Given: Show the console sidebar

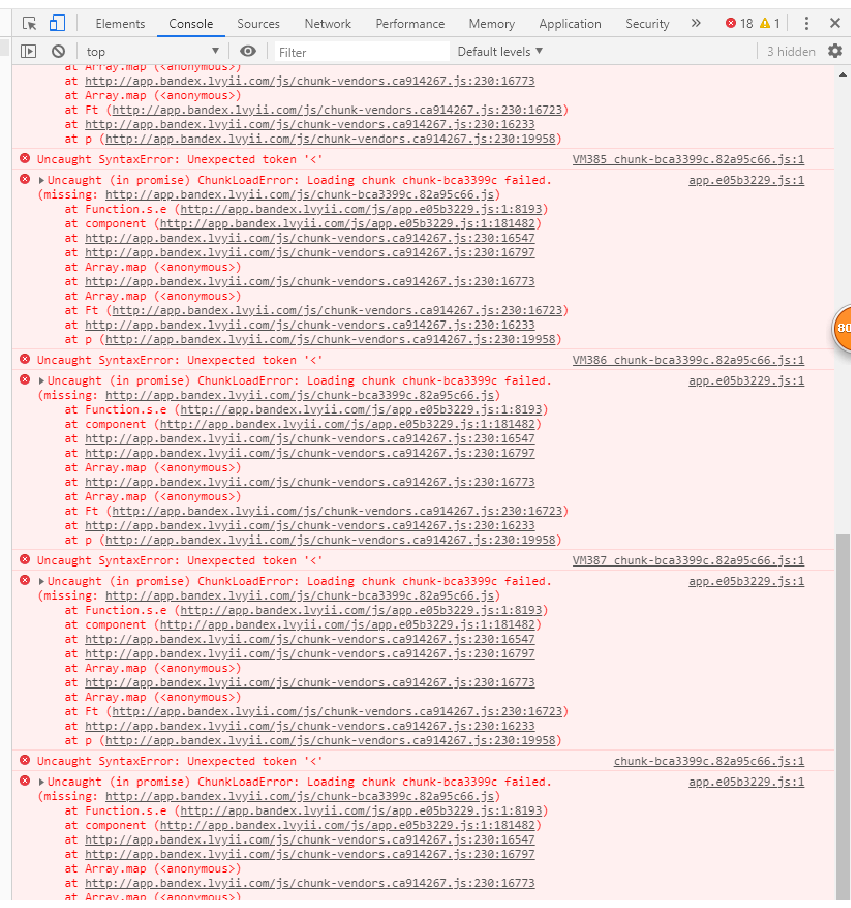Looking at the screenshot, I should click(28, 51).
